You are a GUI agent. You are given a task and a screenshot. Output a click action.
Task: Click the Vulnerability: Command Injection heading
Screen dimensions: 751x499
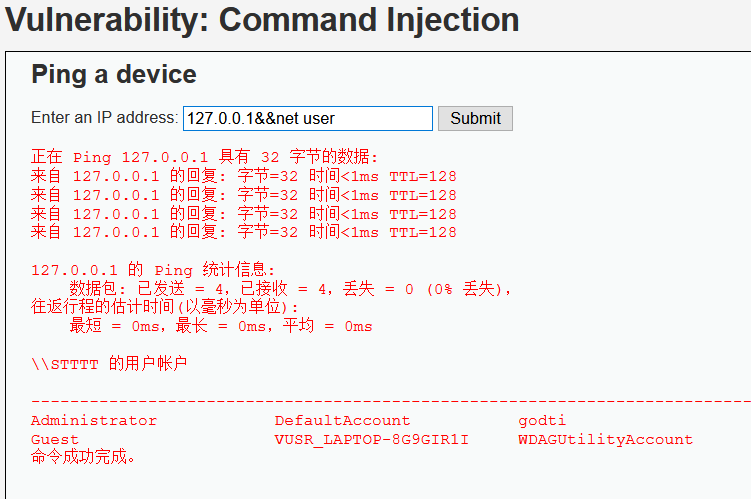point(262,20)
